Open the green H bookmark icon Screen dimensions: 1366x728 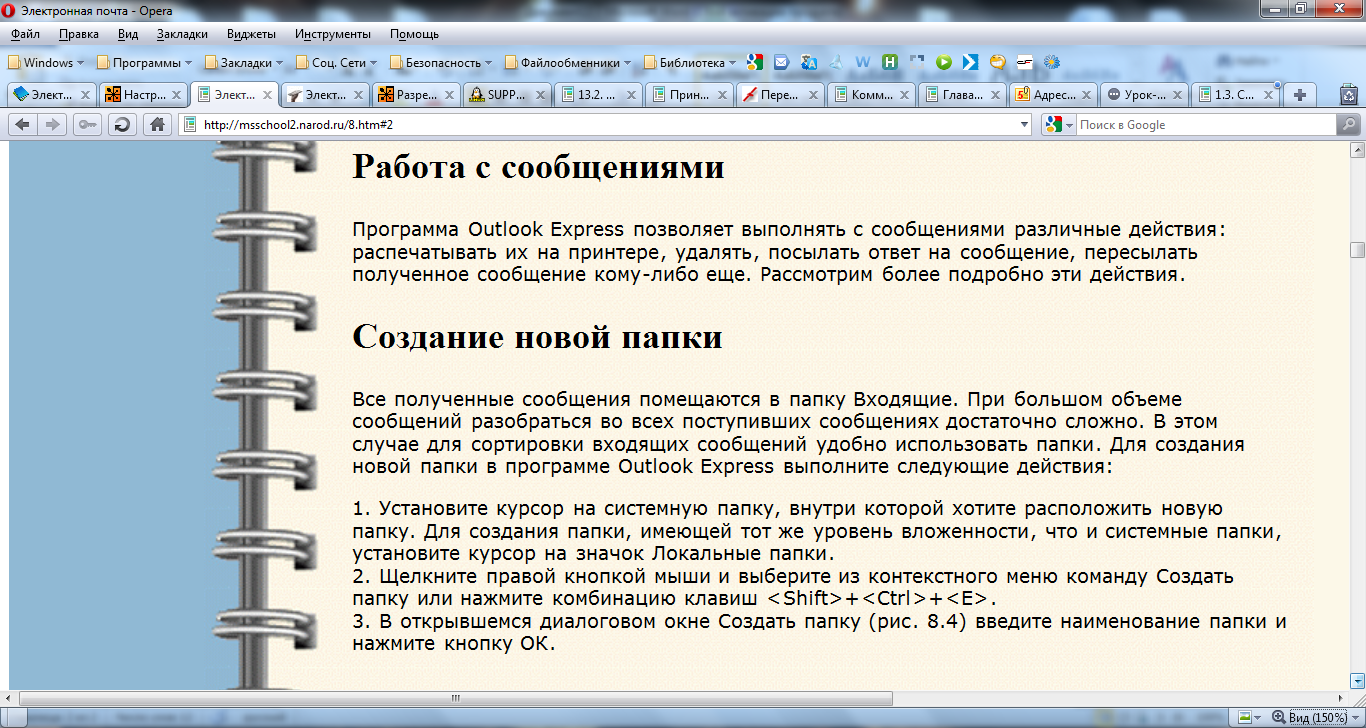click(890, 62)
